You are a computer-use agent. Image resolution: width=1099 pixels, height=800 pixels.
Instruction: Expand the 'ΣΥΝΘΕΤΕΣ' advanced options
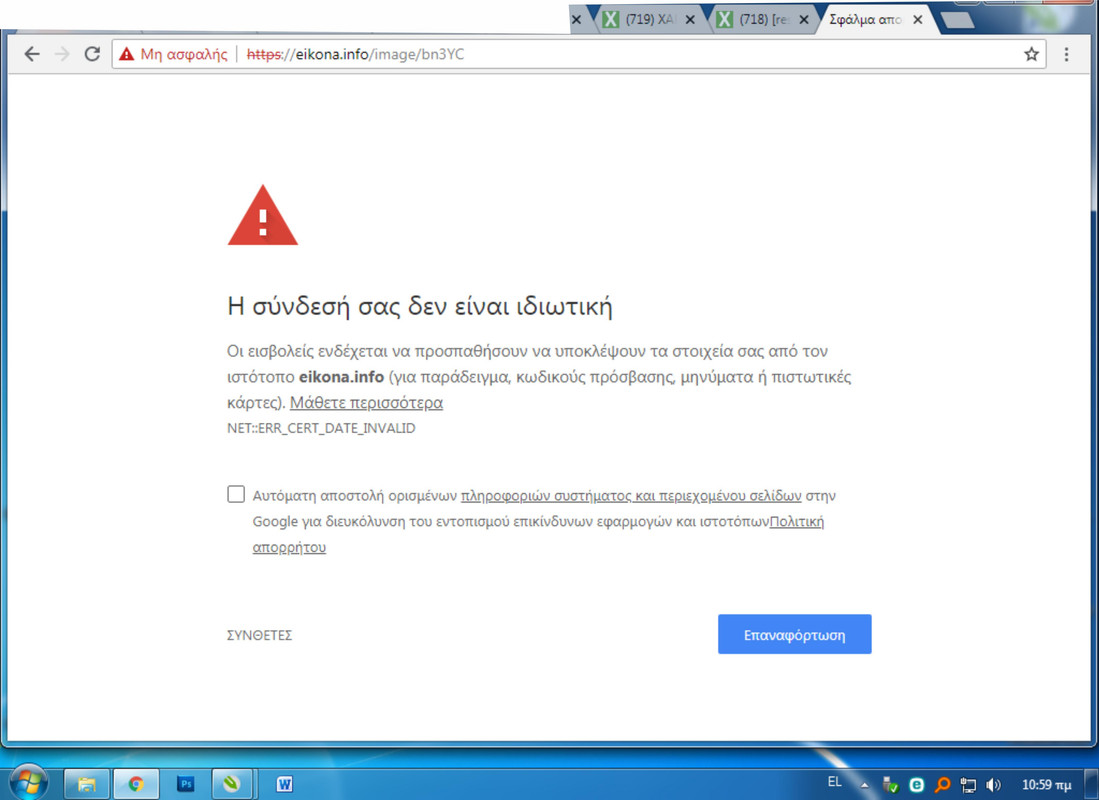pos(259,635)
